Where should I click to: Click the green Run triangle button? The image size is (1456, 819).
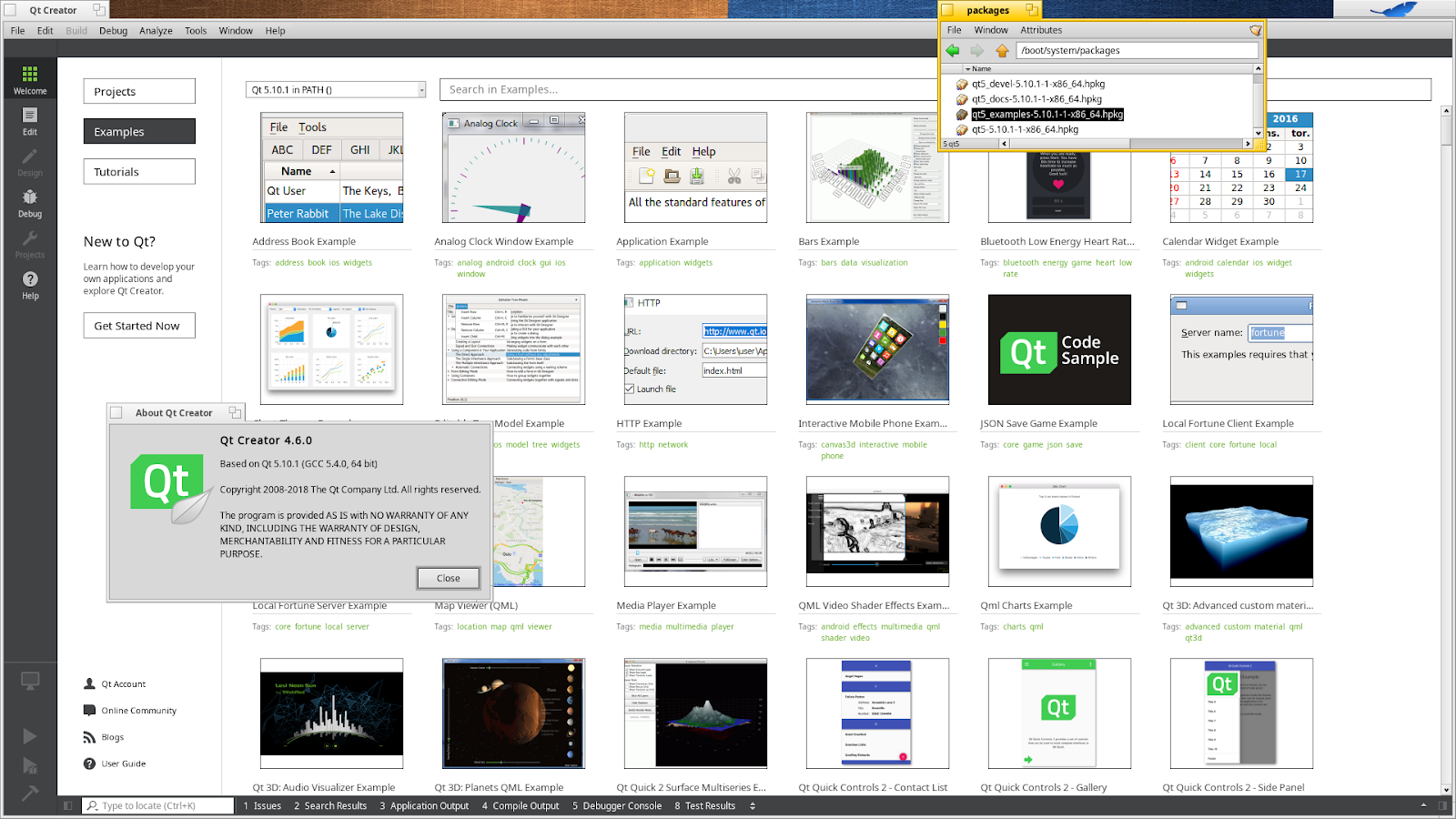coord(30,736)
